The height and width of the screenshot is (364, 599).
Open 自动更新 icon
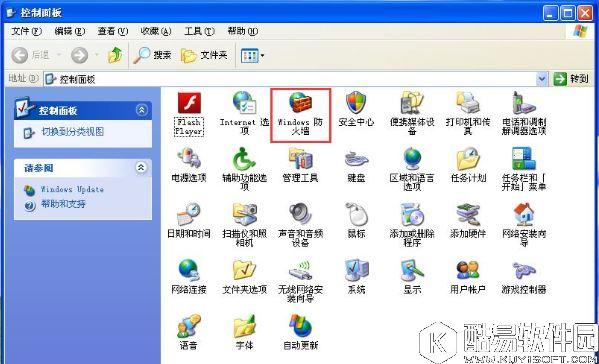click(x=301, y=325)
